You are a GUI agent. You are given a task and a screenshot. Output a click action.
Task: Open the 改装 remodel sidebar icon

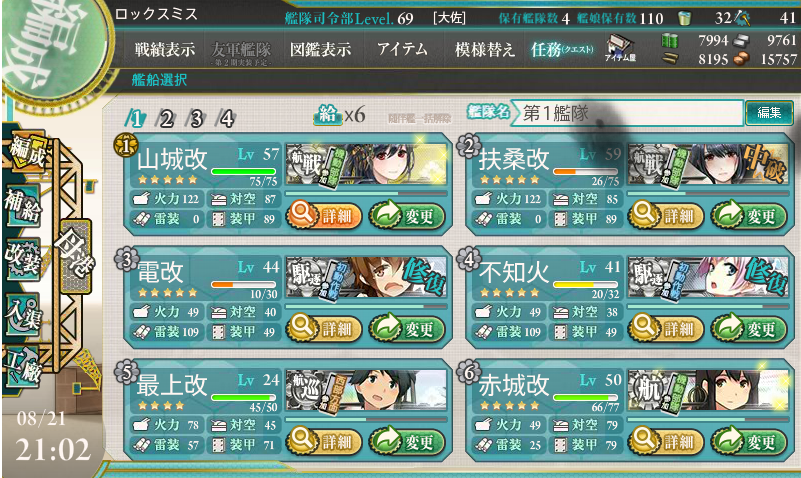pos(22,259)
